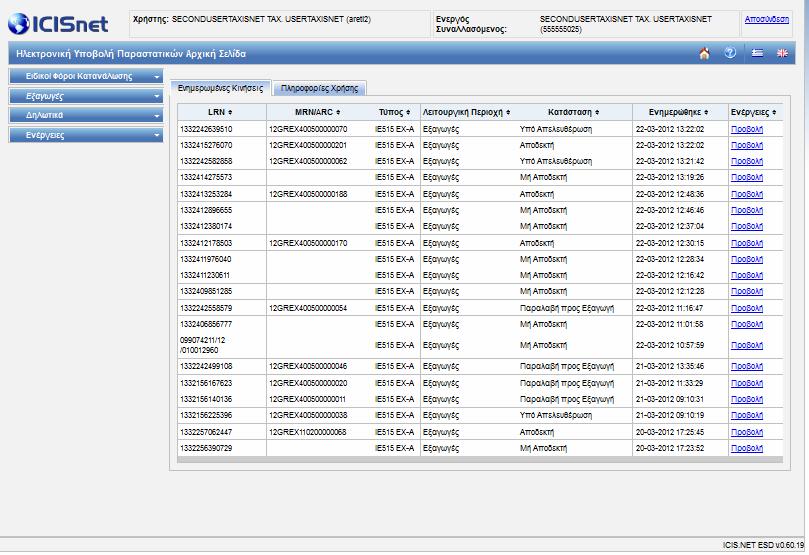Click the Αποσύνδεση logout link
The width and height of the screenshot is (809, 555).
tap(767, 19)
